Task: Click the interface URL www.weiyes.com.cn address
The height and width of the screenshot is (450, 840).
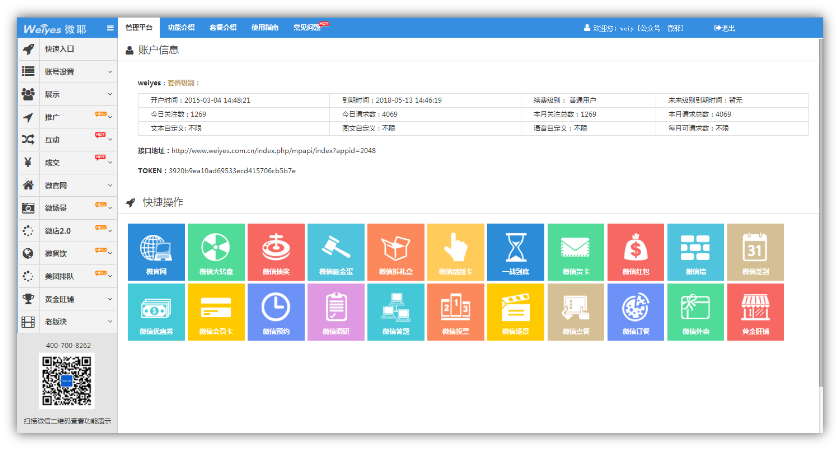Action: (273, 151)
